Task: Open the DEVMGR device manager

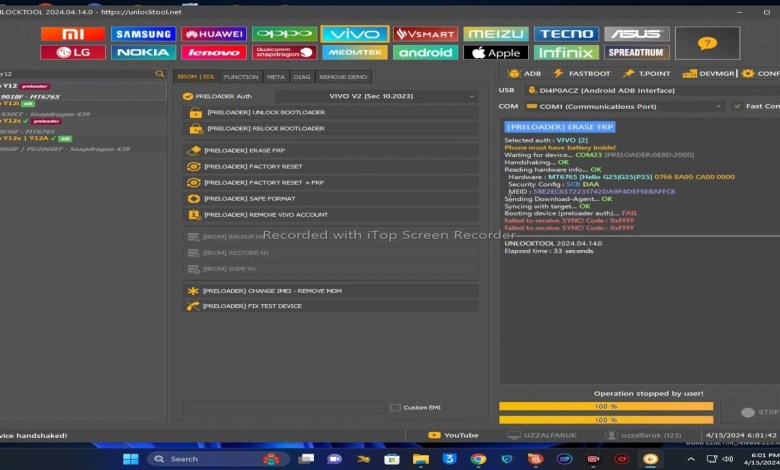Action: pos(708,73)
